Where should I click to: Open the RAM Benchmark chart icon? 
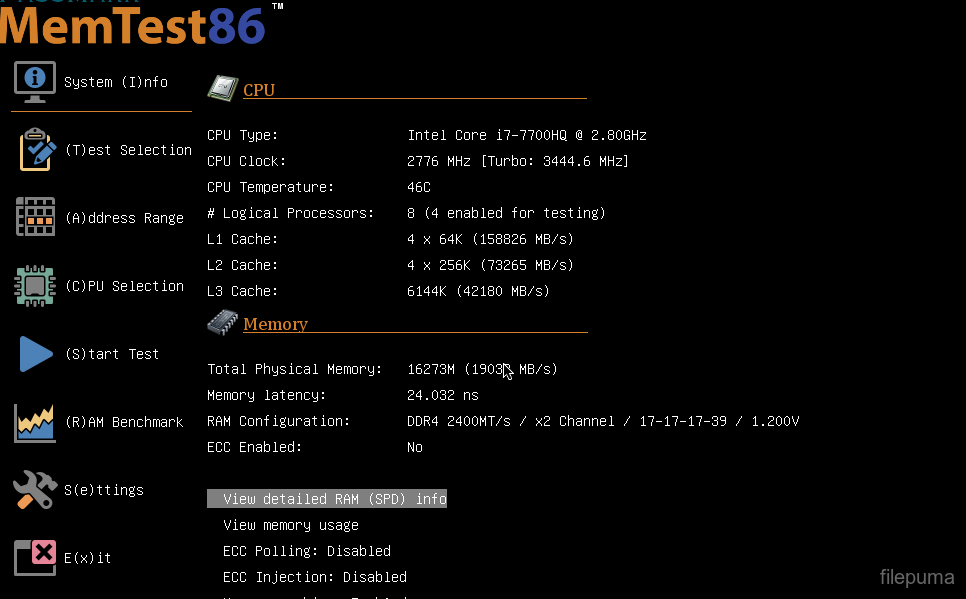click(35, 422)
